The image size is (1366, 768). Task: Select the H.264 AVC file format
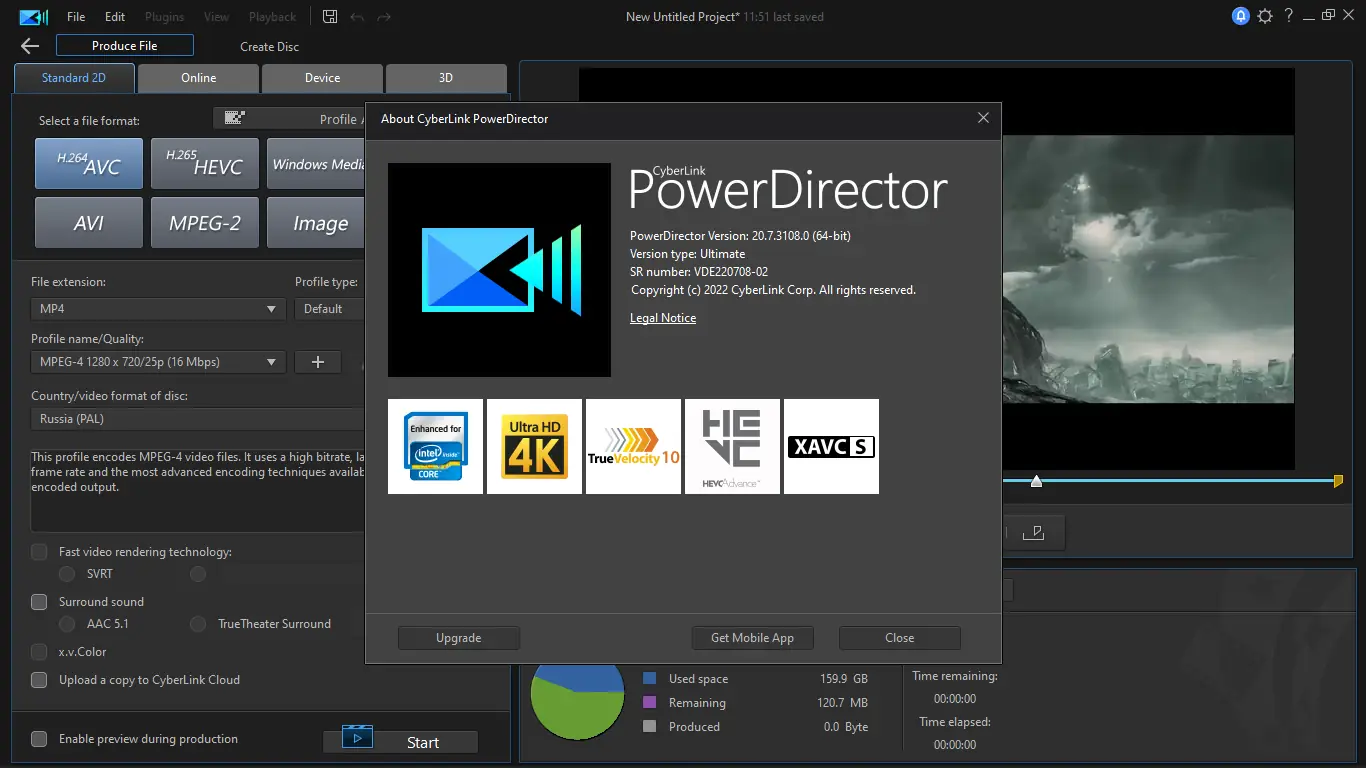[x=89, y=163]
